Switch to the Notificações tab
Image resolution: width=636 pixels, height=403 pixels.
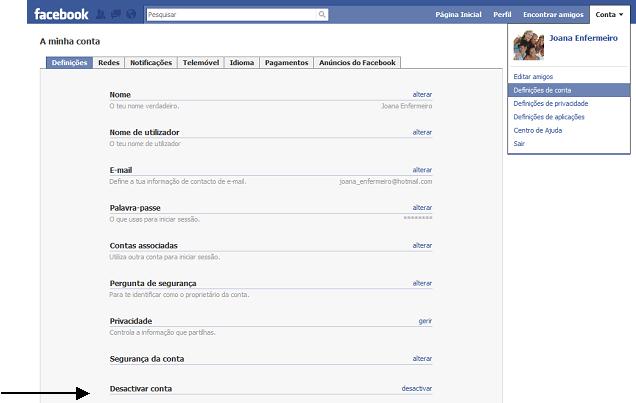pyautogui.click(x=151, y=62)
